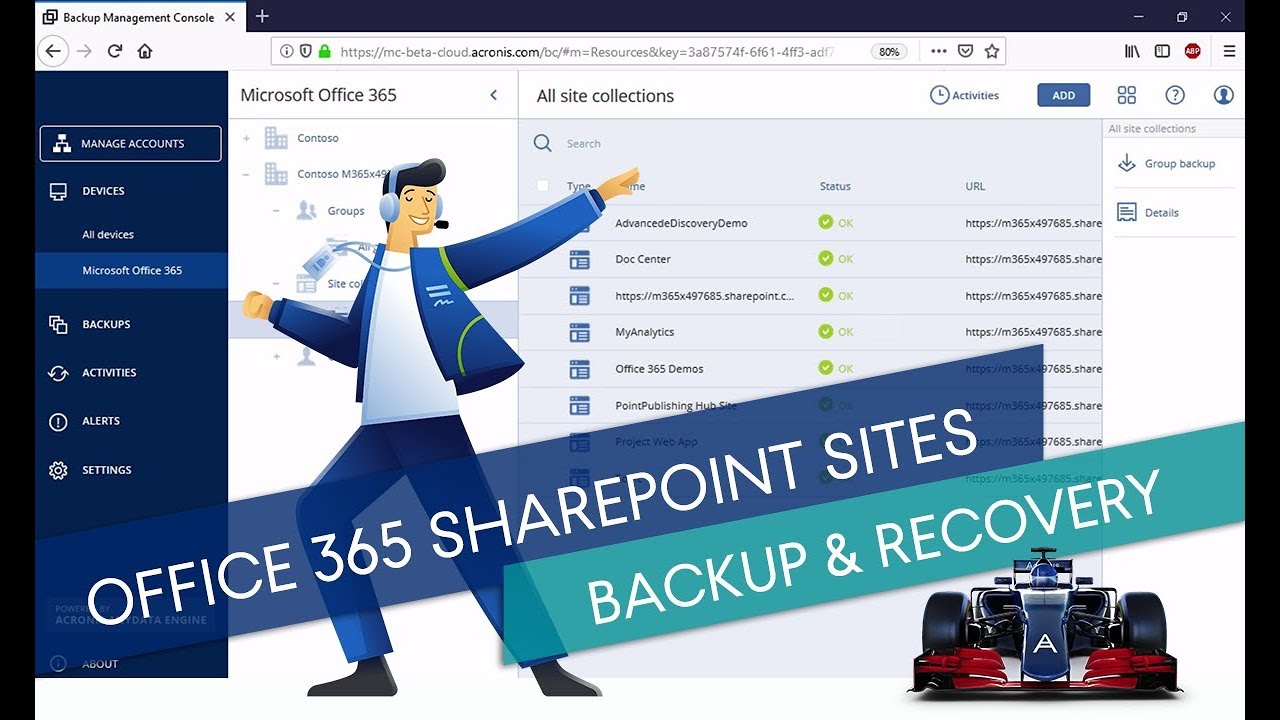The image size is (1280, 720).
Task: Toggle the browser sidebar icon
Action: point(1162,51)
